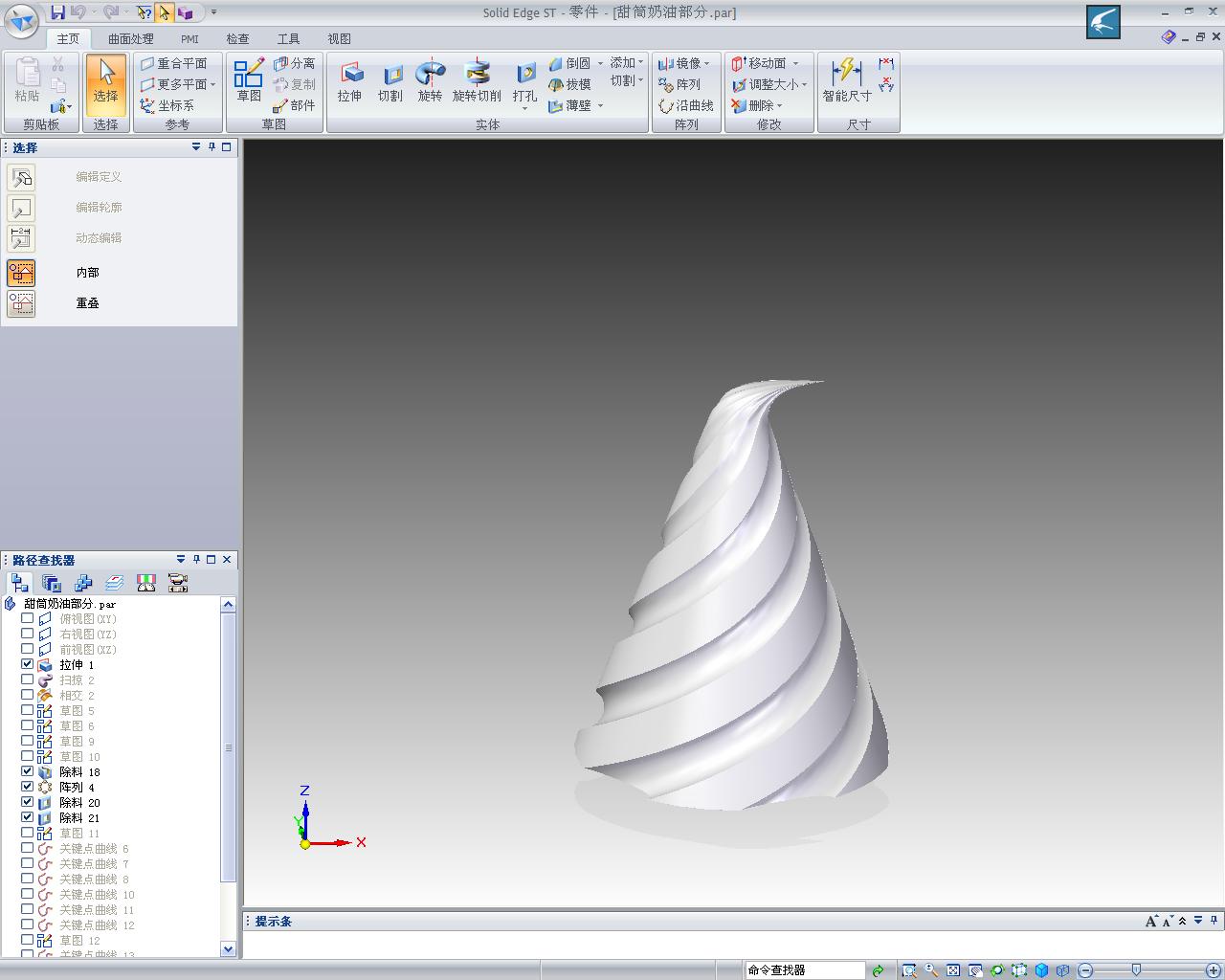Click the 分离 button in sketch group

click(294, 63)
